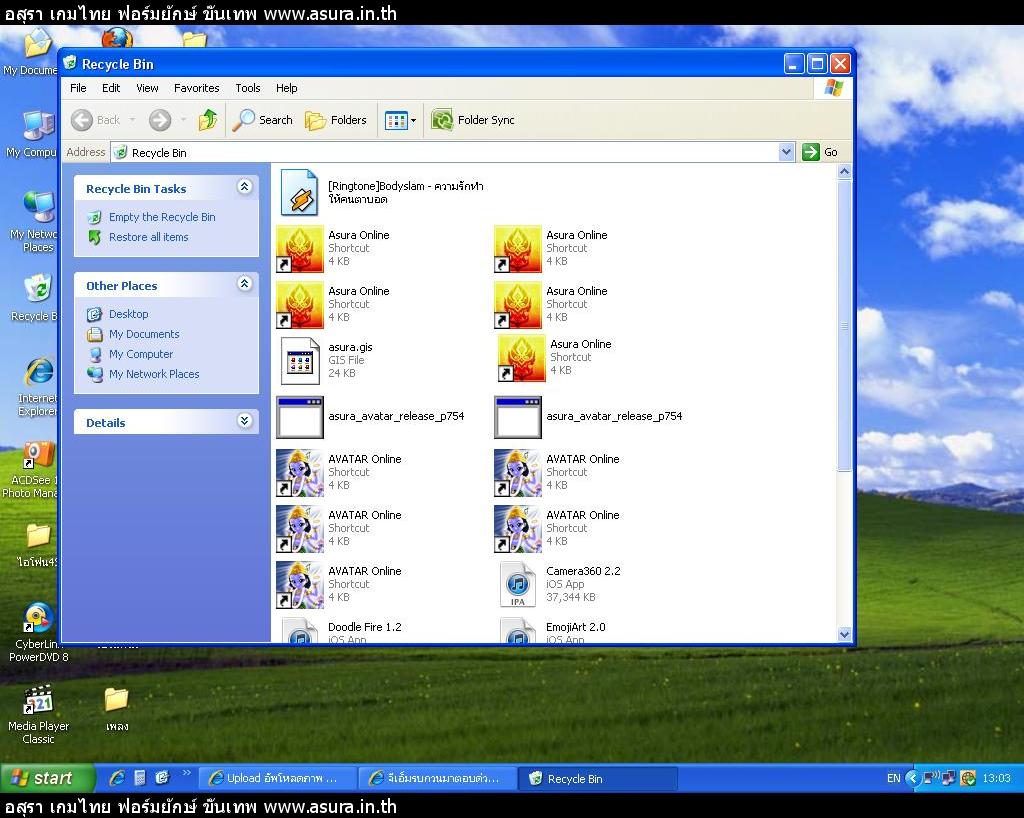Collapse the Recycle Bin Tasks panel

(x=244, y=187)
